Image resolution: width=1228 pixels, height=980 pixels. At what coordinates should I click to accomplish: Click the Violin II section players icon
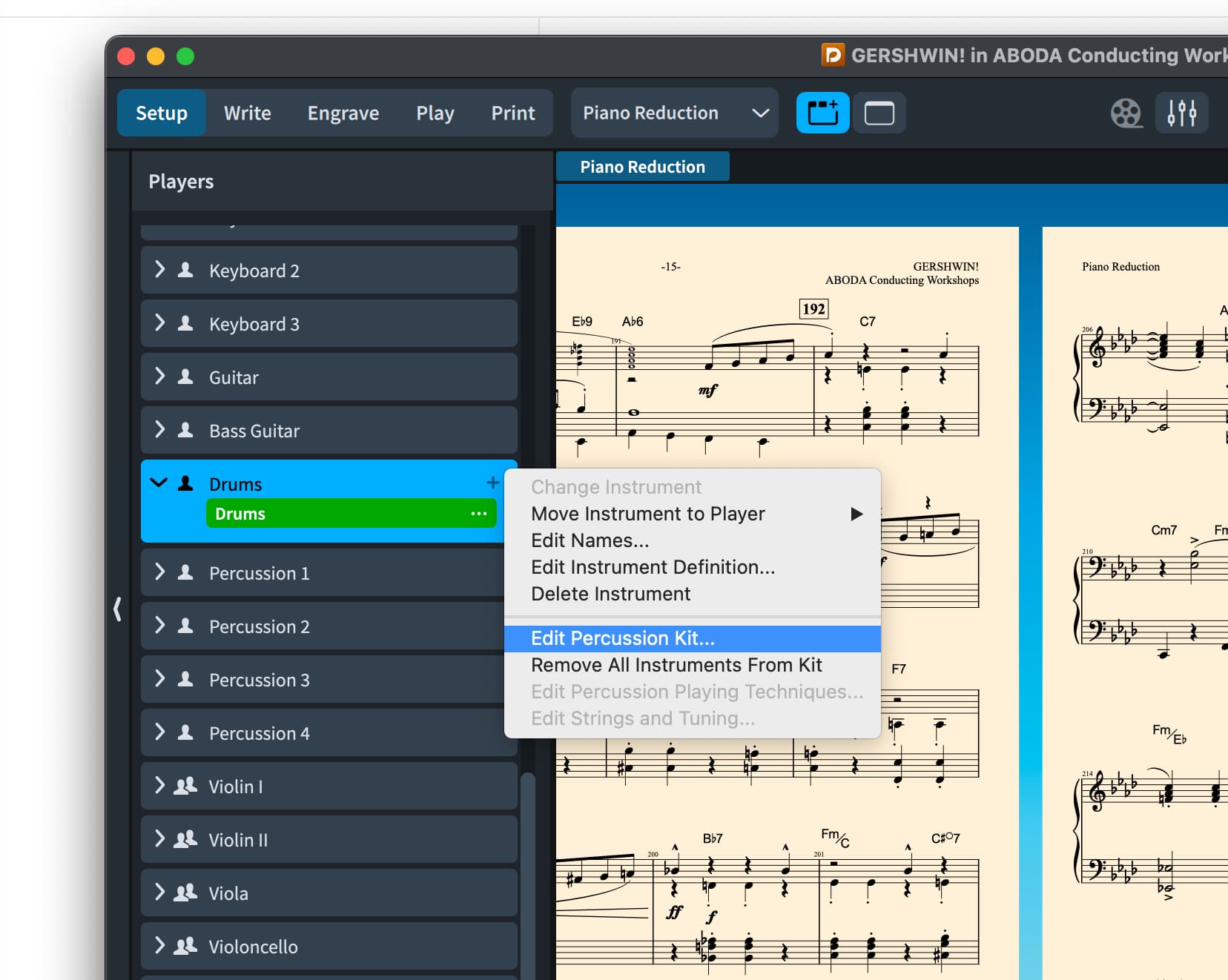click(185, 839)
